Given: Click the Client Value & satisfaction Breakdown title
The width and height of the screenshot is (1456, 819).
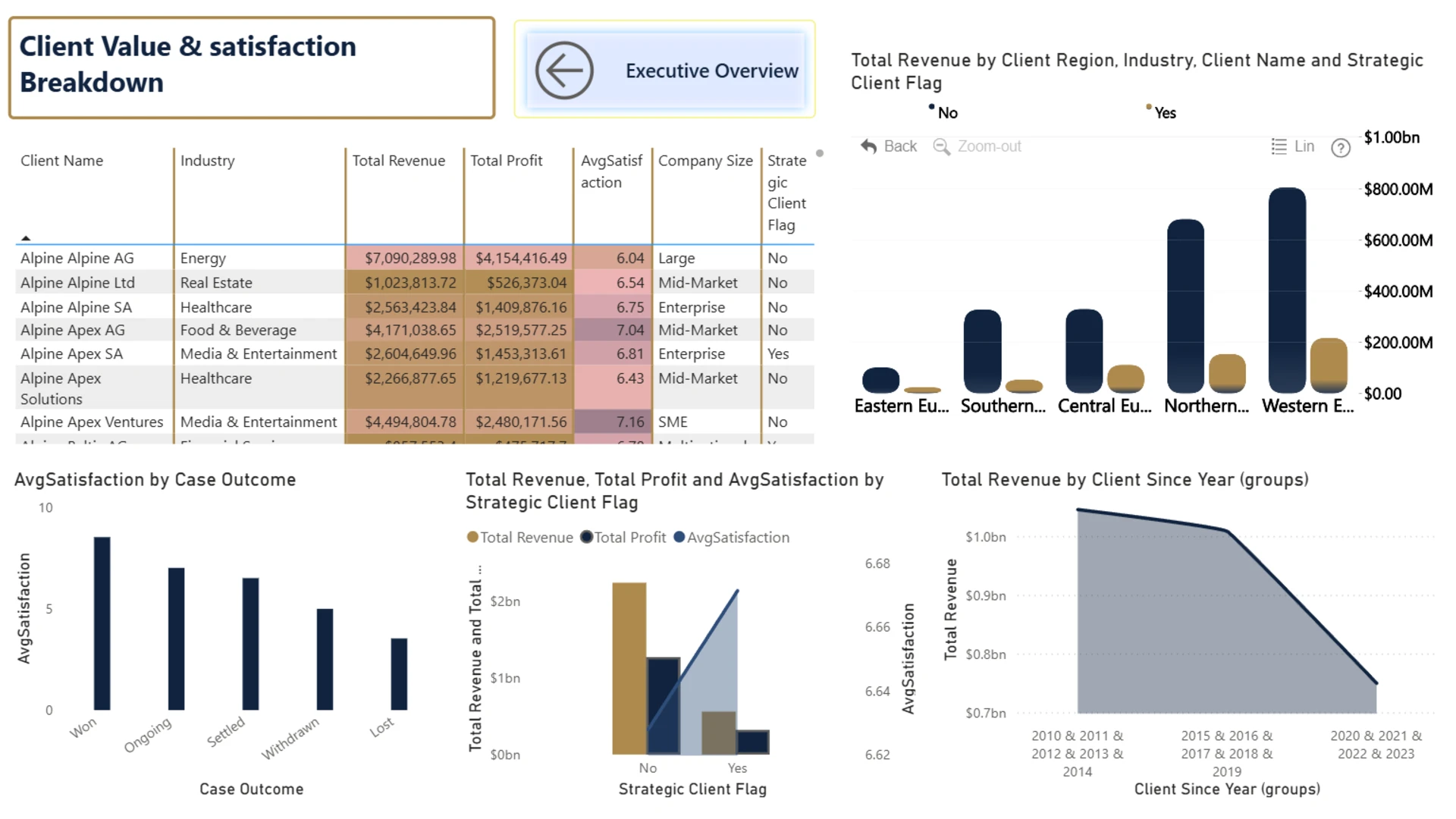Looking at the screenshot, I should click(187, 64).
